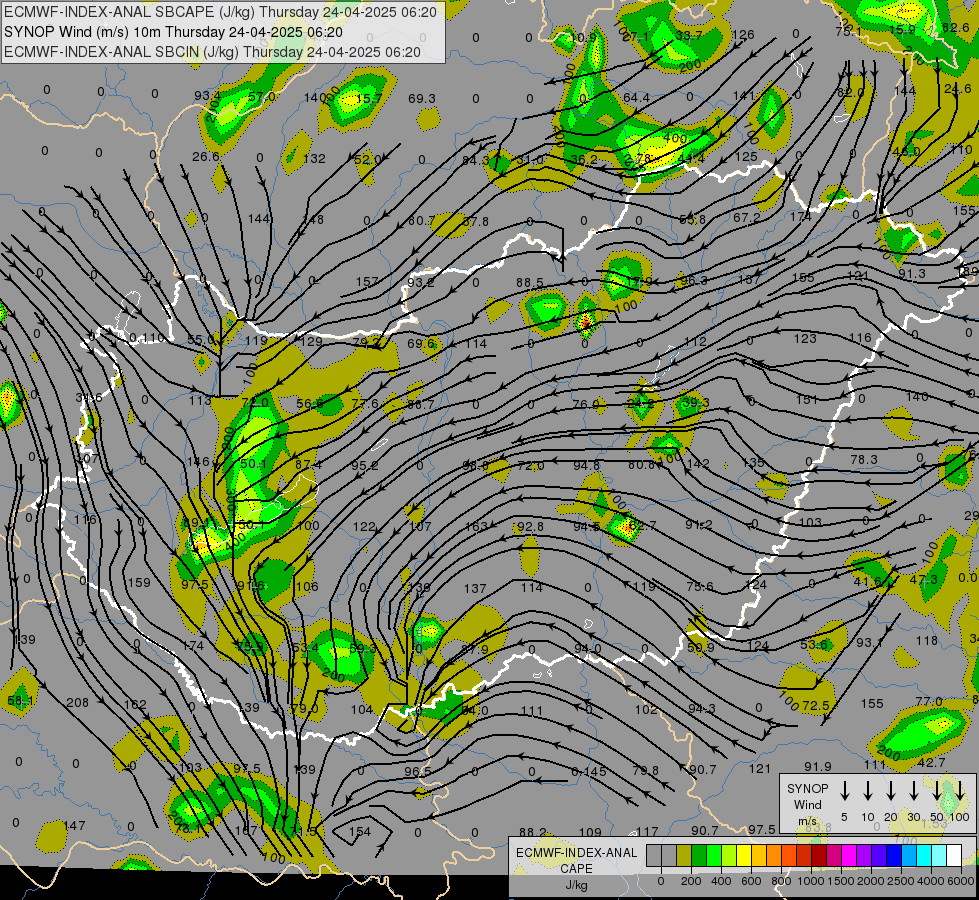The height and width of the screenshot is (900, 979).
Task: Pick the bright magenta swatch right of 1500
Action: 849,856
